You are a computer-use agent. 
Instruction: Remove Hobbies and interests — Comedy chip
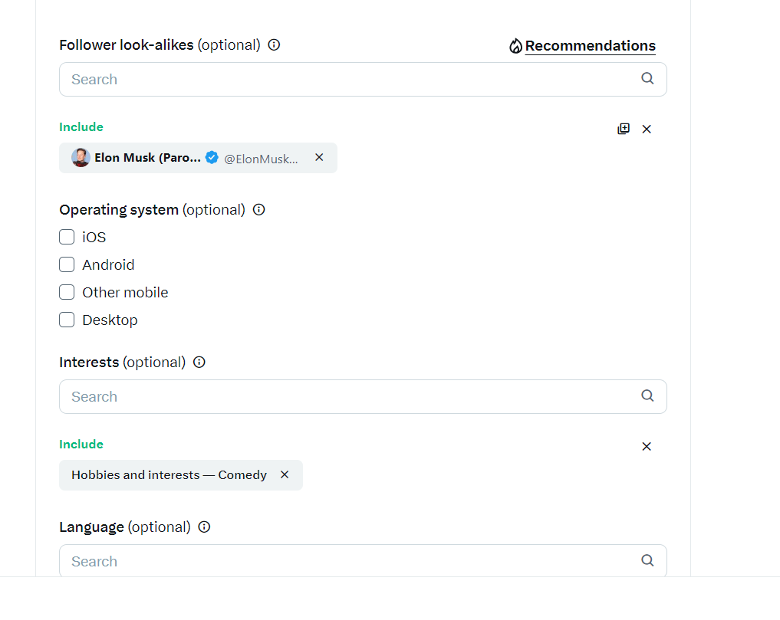285,475
